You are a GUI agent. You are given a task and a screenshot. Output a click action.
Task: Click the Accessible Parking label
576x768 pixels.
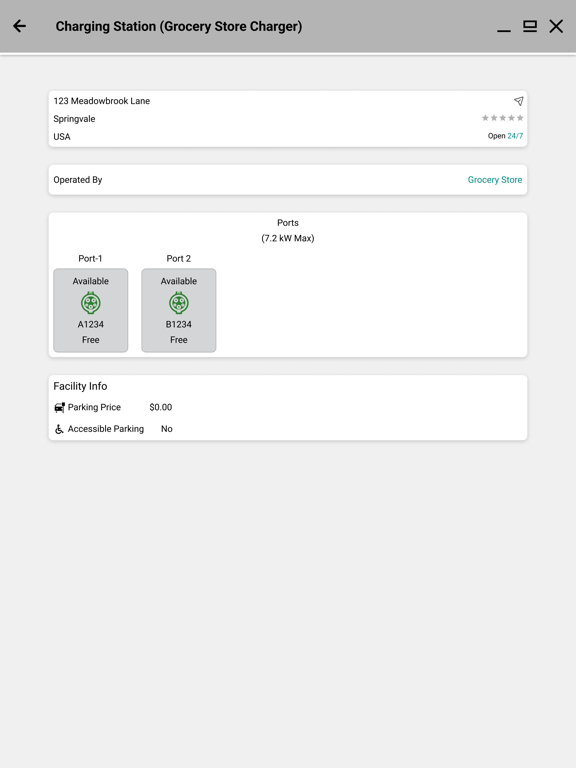coord(106,429)
